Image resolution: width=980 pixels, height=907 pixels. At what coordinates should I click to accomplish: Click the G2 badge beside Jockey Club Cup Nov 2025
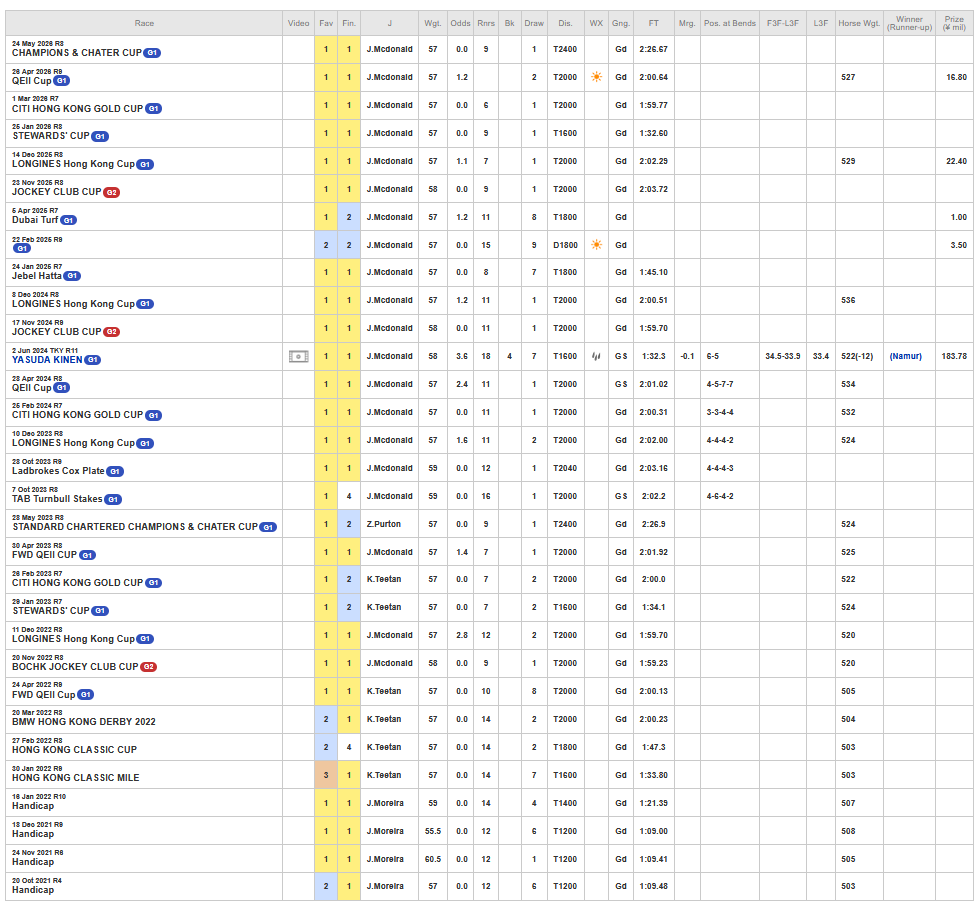tap(111, 193)
